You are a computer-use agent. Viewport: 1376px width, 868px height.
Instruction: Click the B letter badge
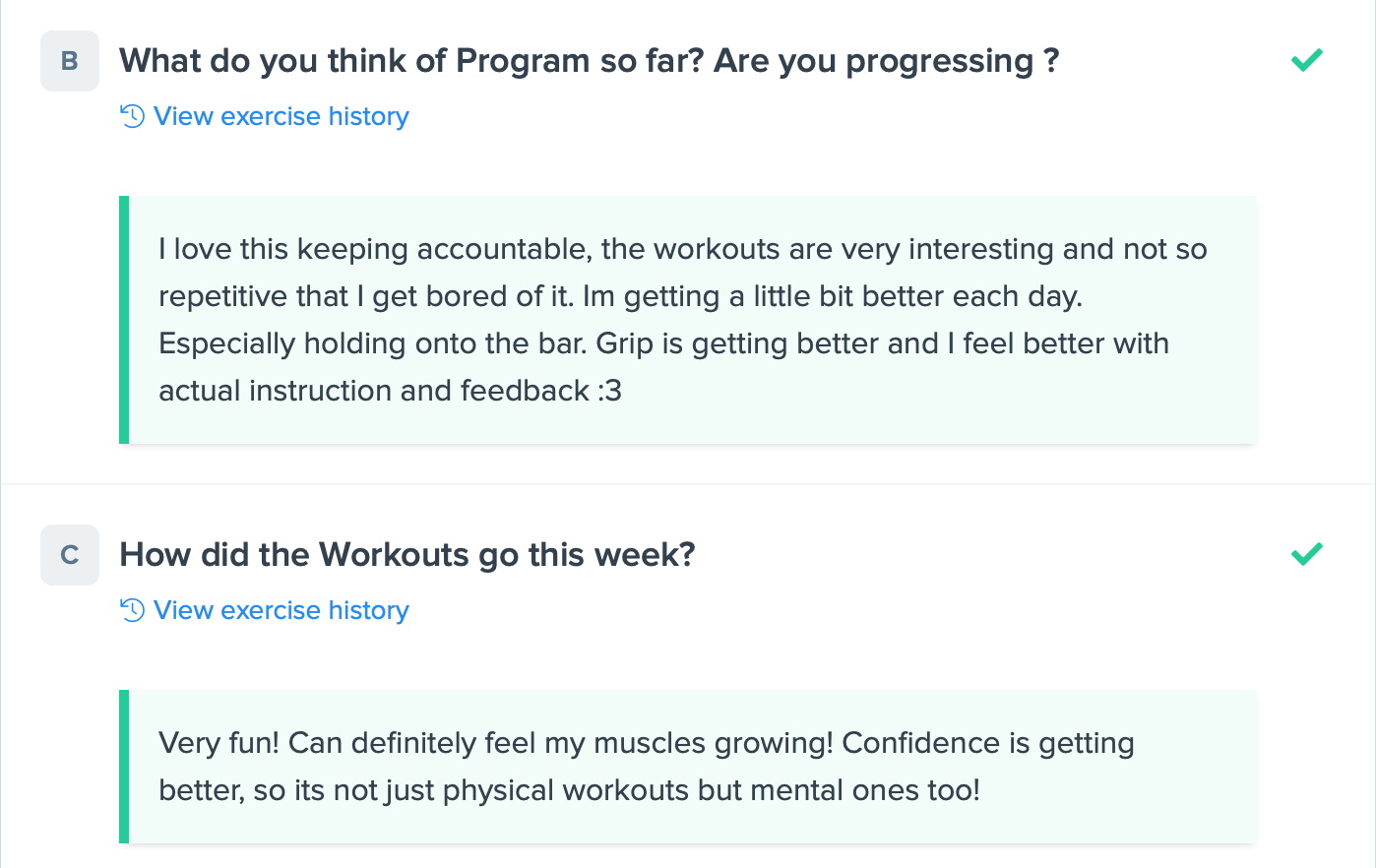coord(70,61)
